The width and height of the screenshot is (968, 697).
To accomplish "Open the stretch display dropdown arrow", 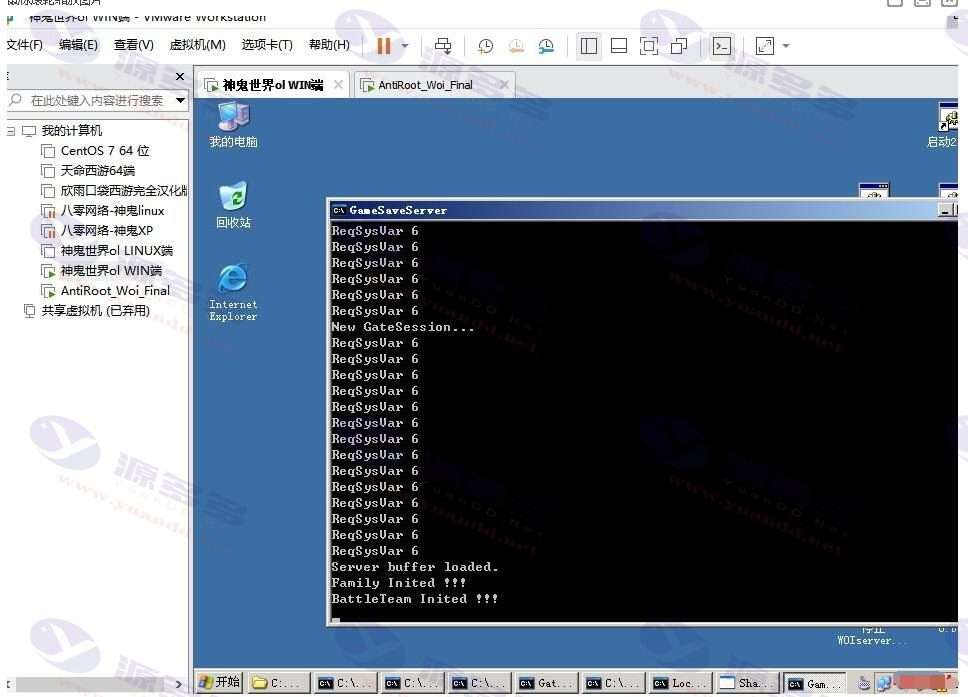I will 786,46.
